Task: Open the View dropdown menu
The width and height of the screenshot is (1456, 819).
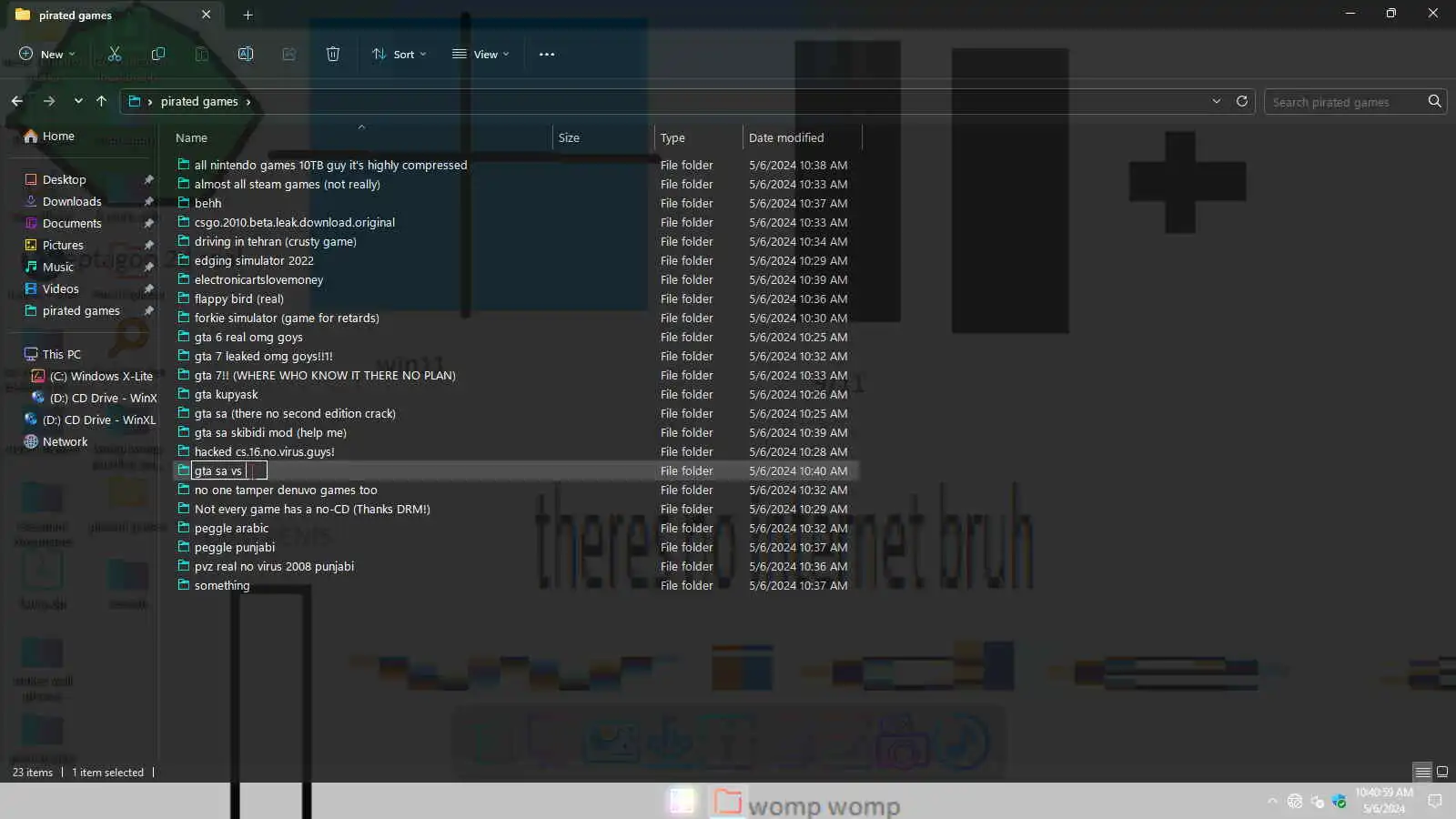Action: 481,54
